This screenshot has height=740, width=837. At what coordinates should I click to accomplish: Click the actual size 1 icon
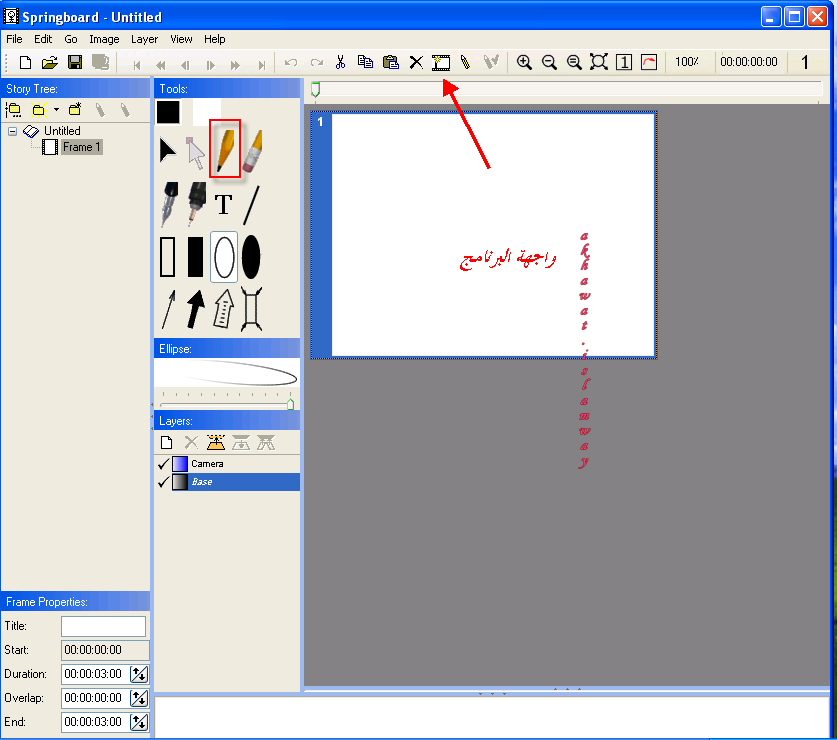(x=624, y=62)
